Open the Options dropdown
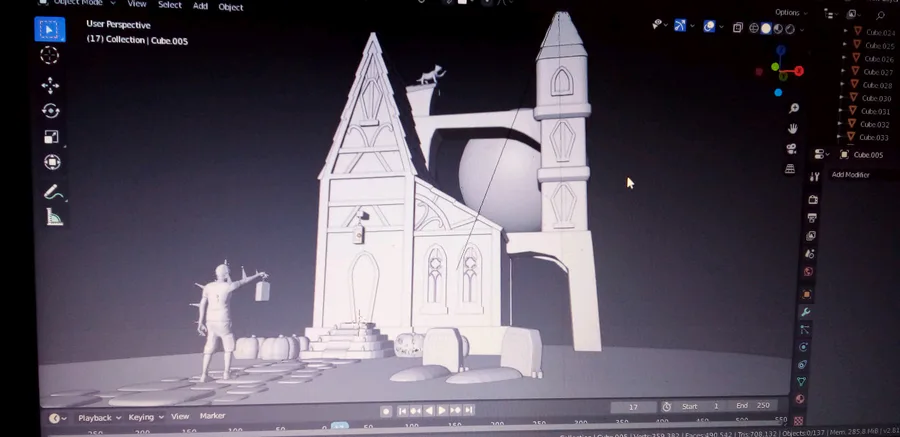 (x=791, y=12)
